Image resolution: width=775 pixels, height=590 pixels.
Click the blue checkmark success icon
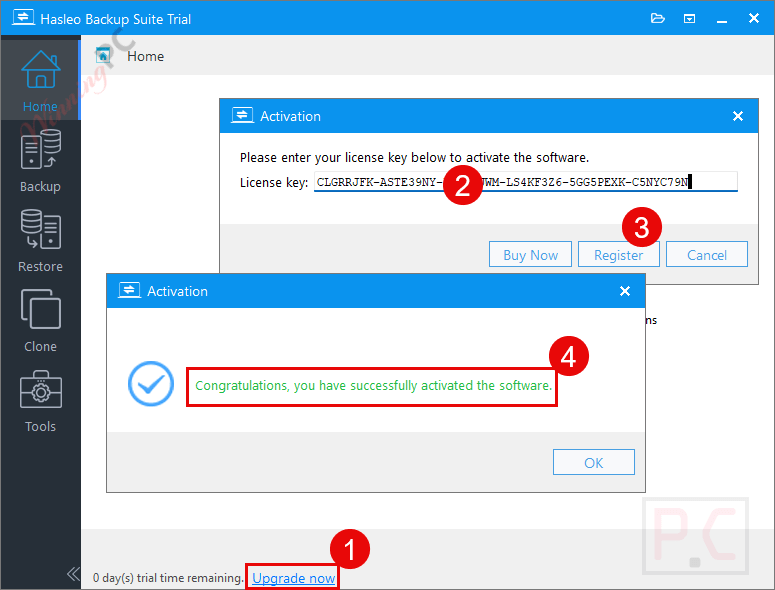151,384
